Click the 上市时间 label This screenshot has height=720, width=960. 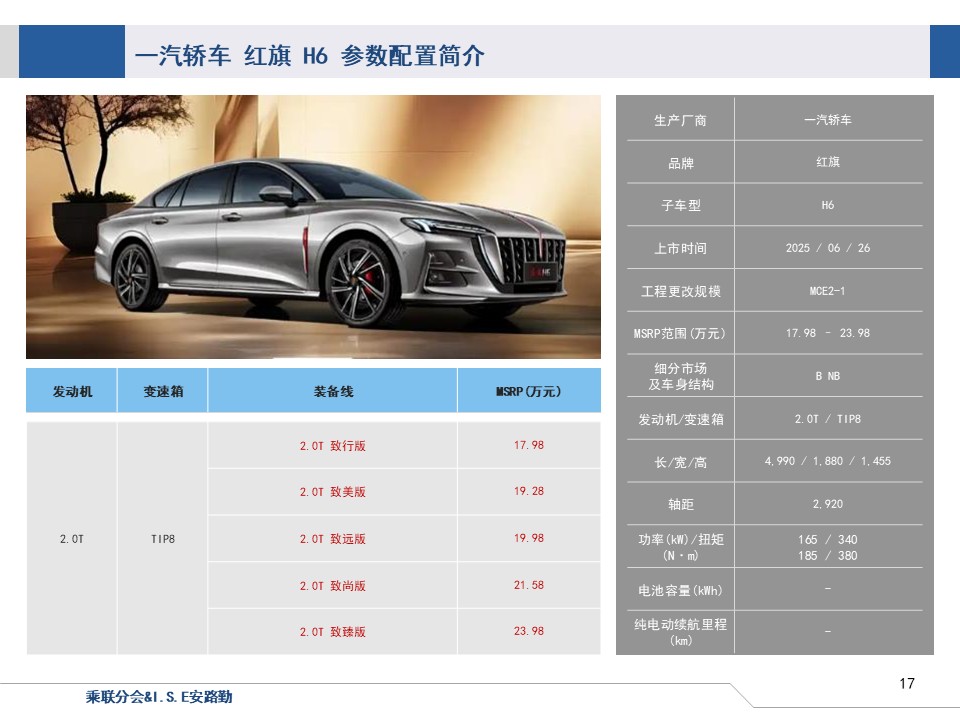[680, 249]
